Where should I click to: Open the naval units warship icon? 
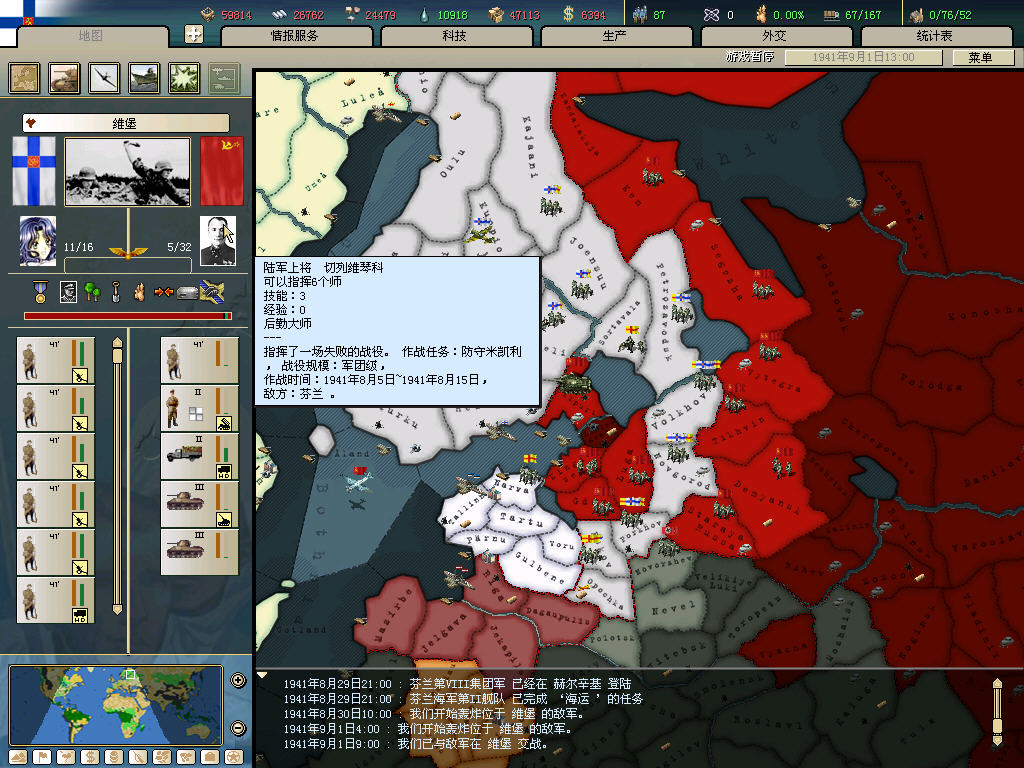[144, 78]
